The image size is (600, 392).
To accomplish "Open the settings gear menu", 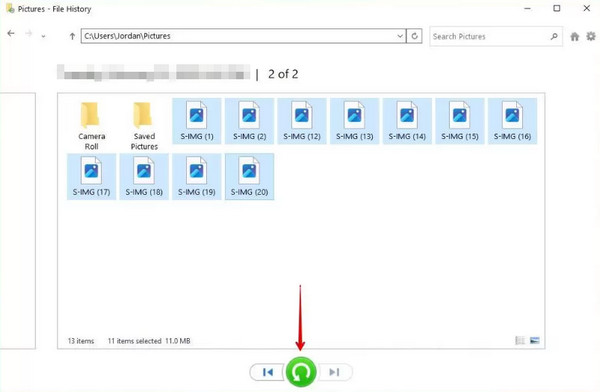I will coord(591,36).
